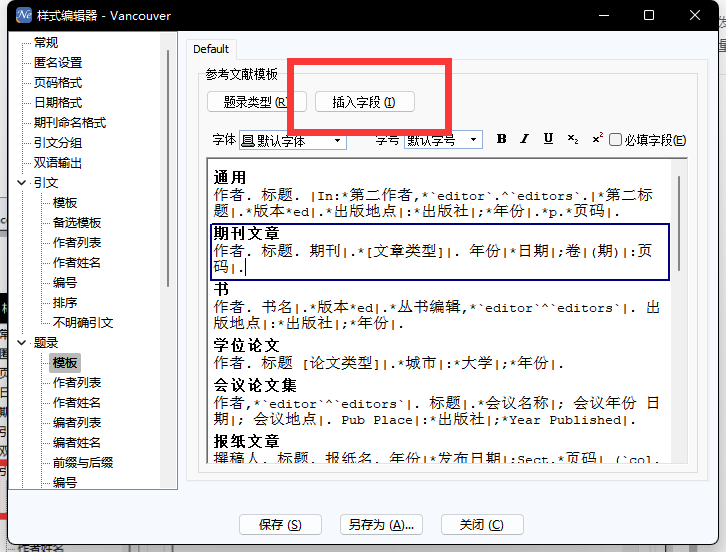
Task: Open the 字号 默认字号 dropdown
Action: pos(443,140)
